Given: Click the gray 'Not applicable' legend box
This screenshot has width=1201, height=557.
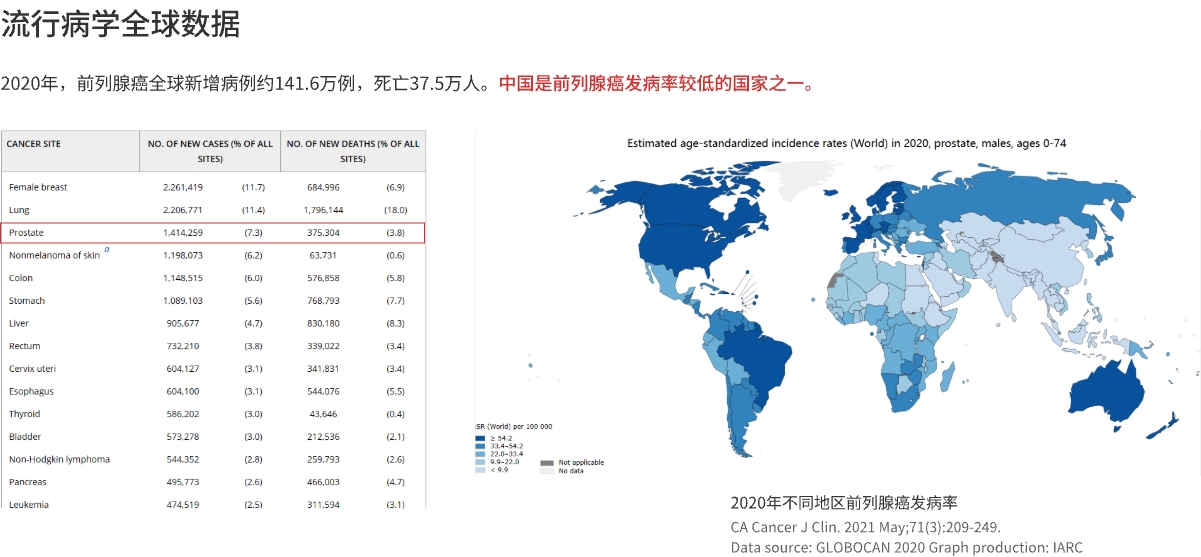Looking at the screenshot, I should coord(547,463).
